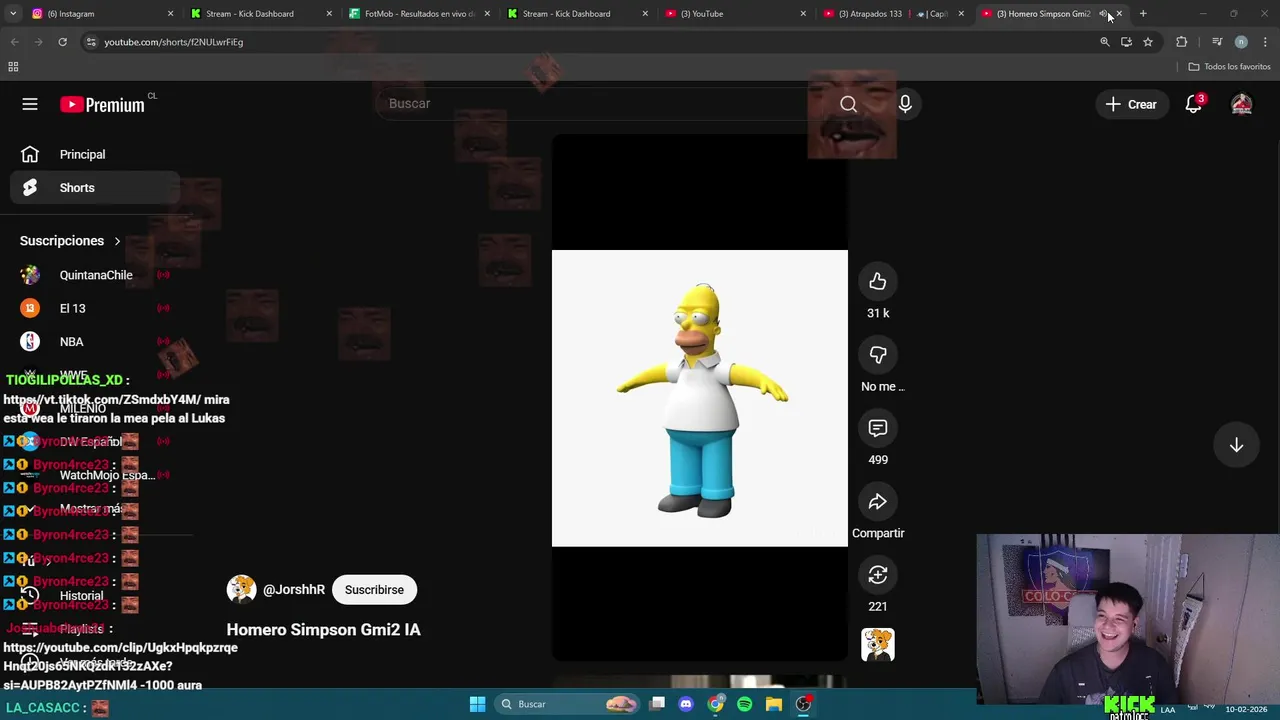Close the Instagram tab
1280x720 pixels.
point(170,14)
